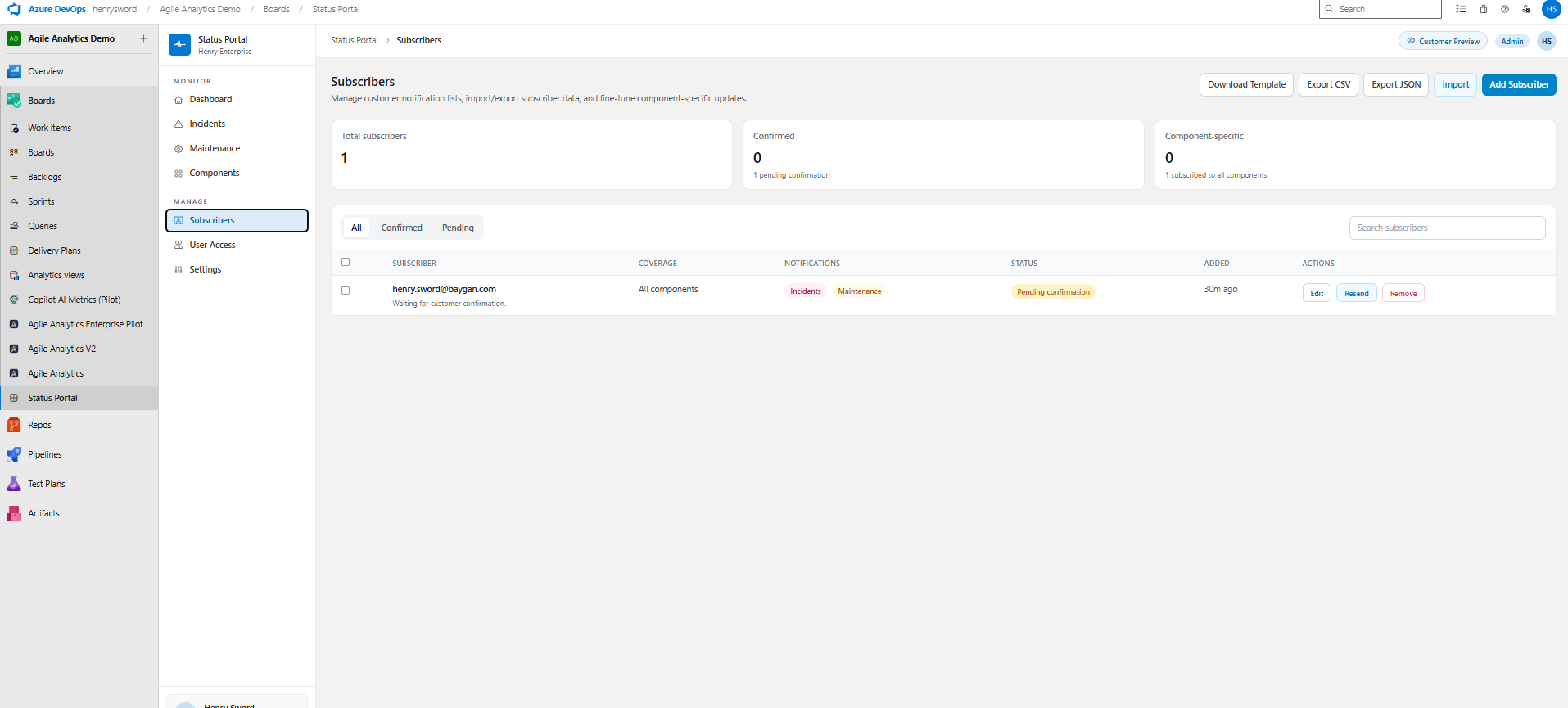This screenshot has height=708, width=1568.
Task: Click the Add Subscriber button
Action: point(1519,84)
